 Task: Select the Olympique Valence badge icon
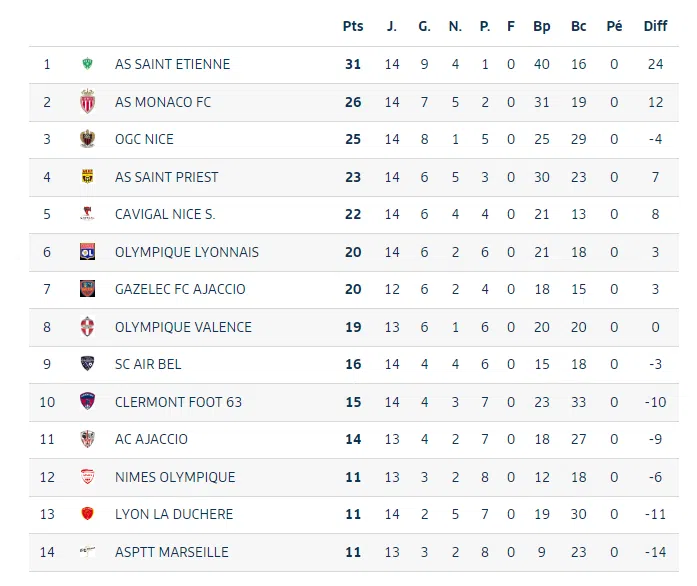(87, 327)
